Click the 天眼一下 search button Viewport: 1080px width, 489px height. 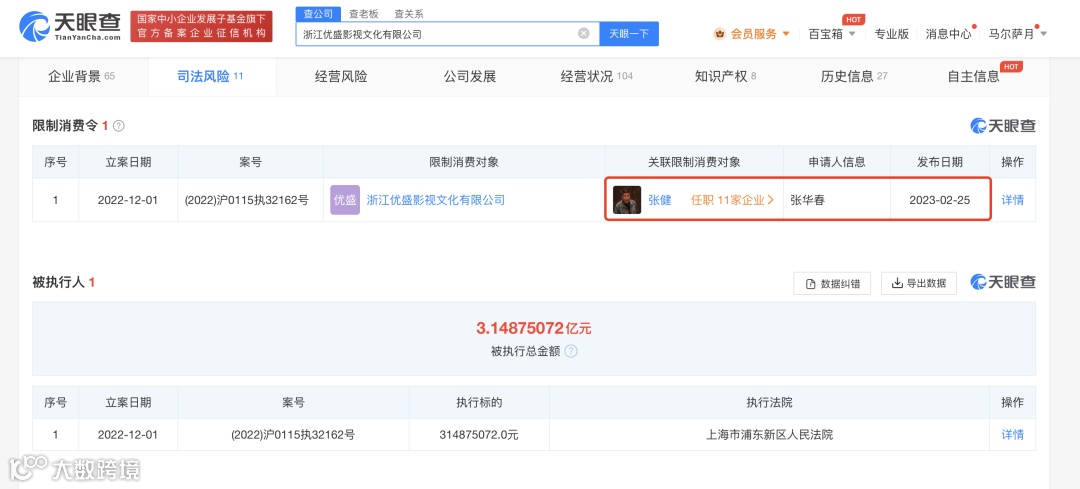pyautogui.click(x=629, y=34)
